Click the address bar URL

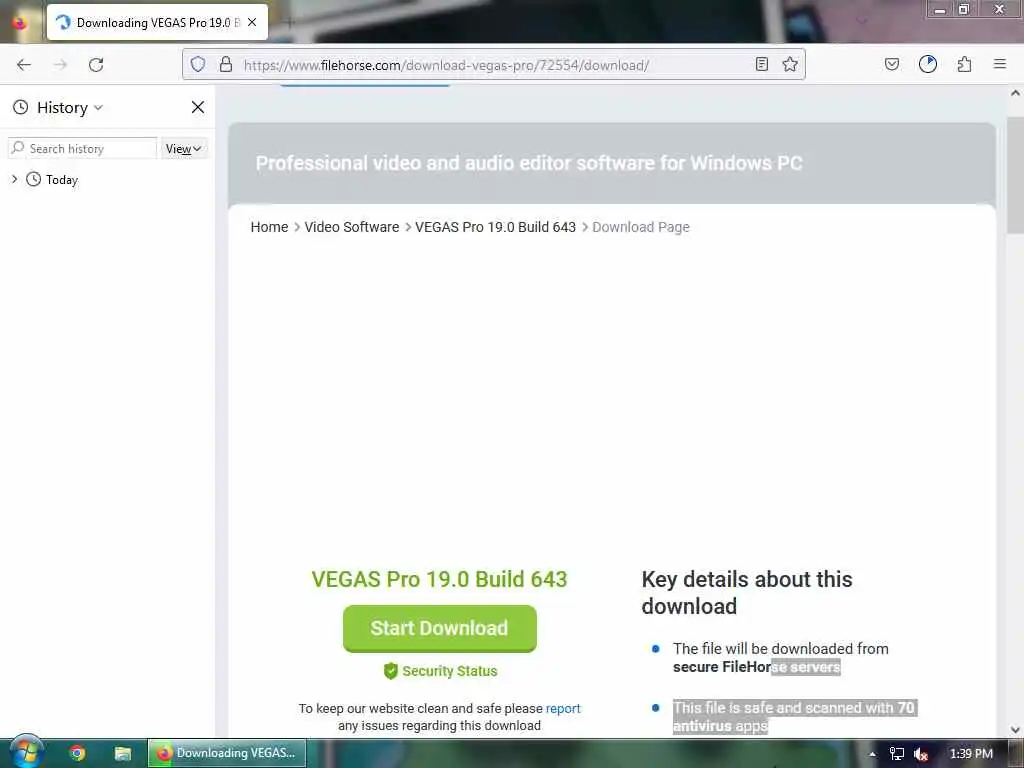coord(446,65)
